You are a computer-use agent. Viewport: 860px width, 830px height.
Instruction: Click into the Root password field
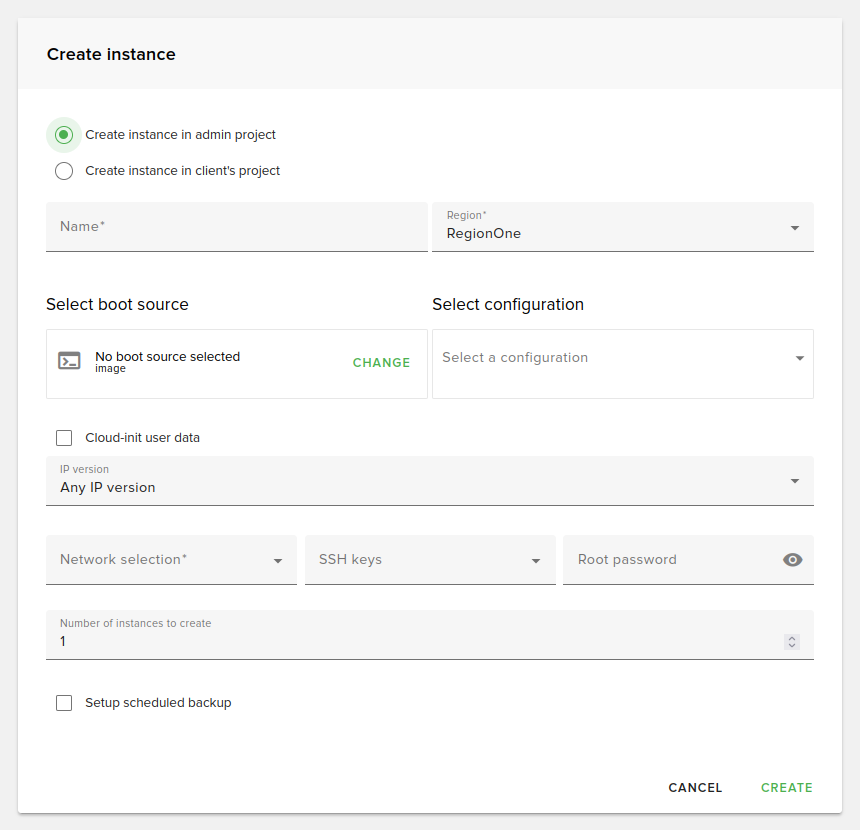coord(670,560)
